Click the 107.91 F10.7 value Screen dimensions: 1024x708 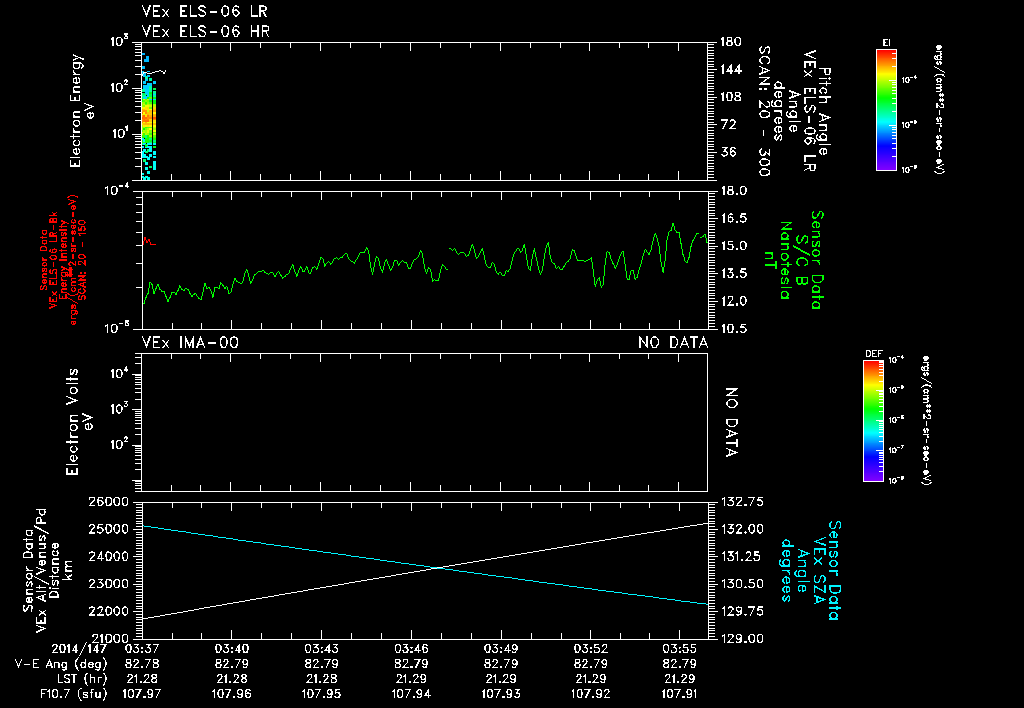pos(680,694)
